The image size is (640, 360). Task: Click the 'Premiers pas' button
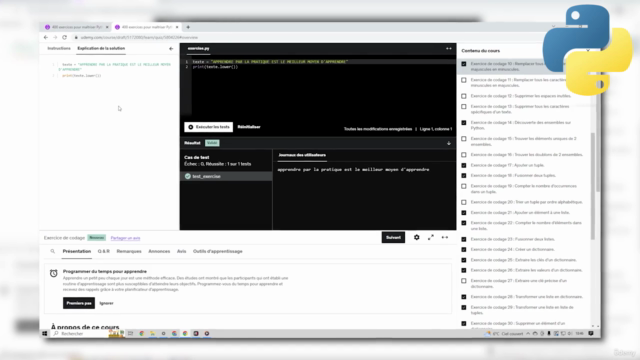(x=79, y=303)
